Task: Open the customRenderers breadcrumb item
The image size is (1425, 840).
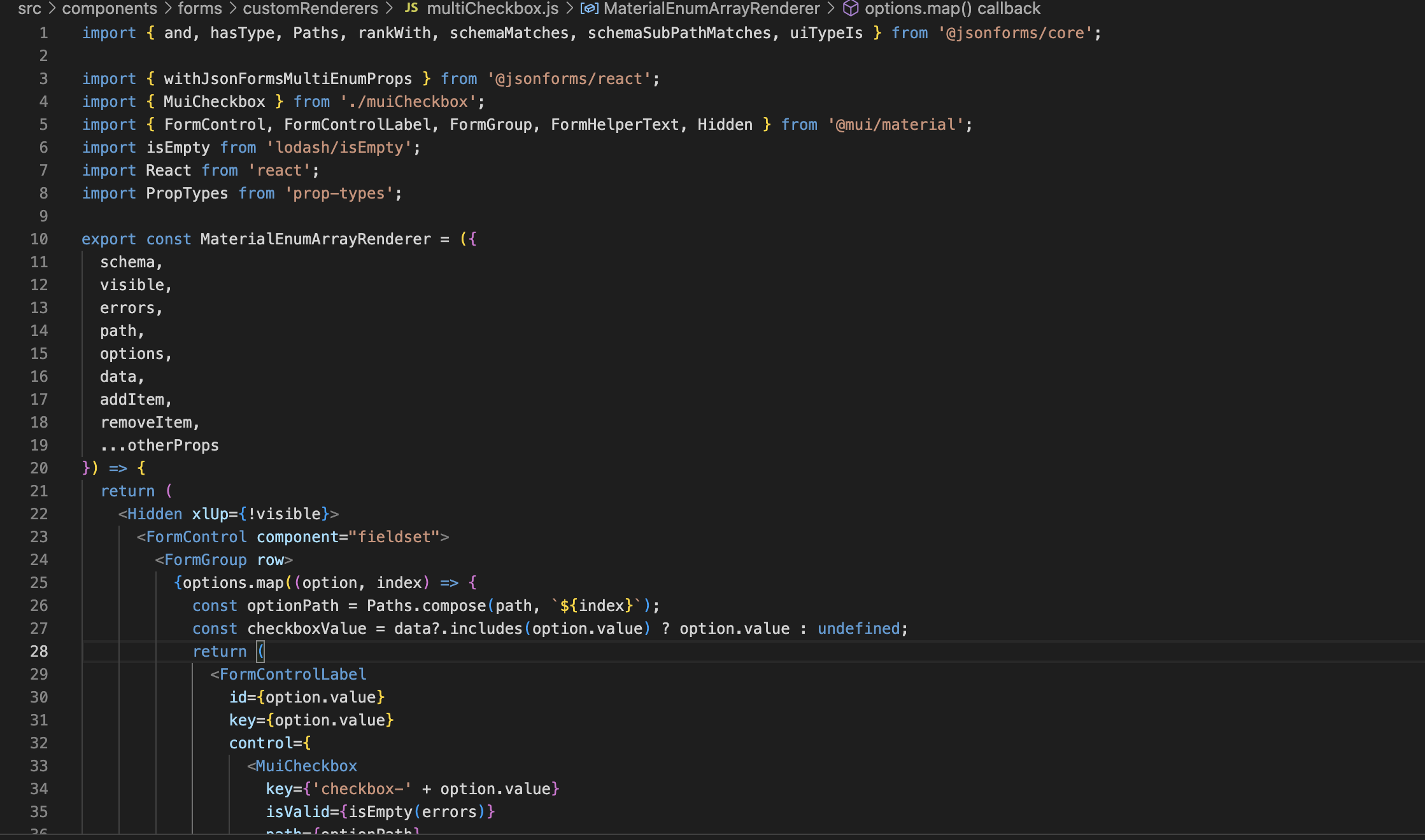Action: tap(310, 8)
